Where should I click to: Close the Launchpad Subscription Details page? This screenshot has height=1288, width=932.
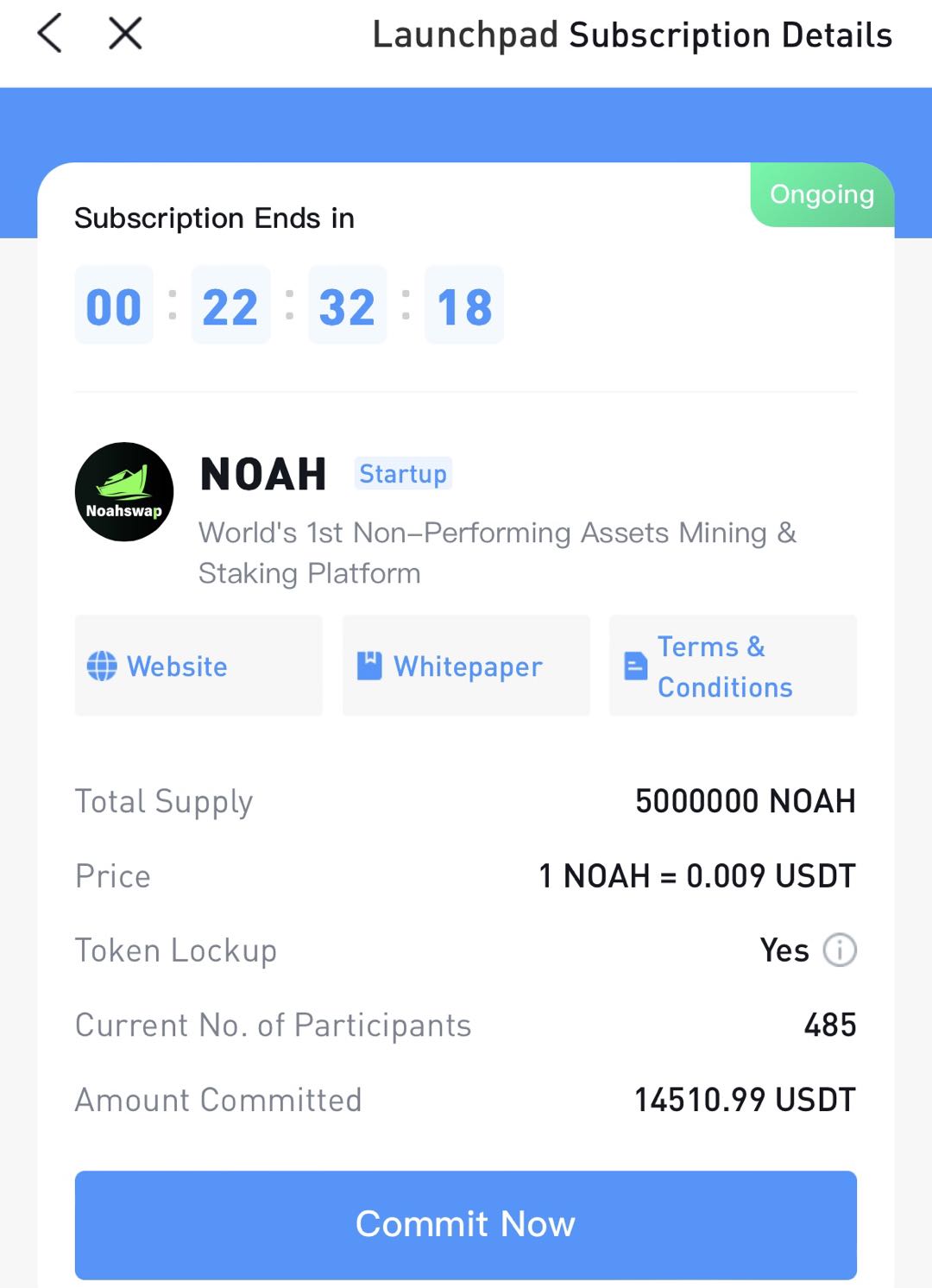(x=125, y=35)
